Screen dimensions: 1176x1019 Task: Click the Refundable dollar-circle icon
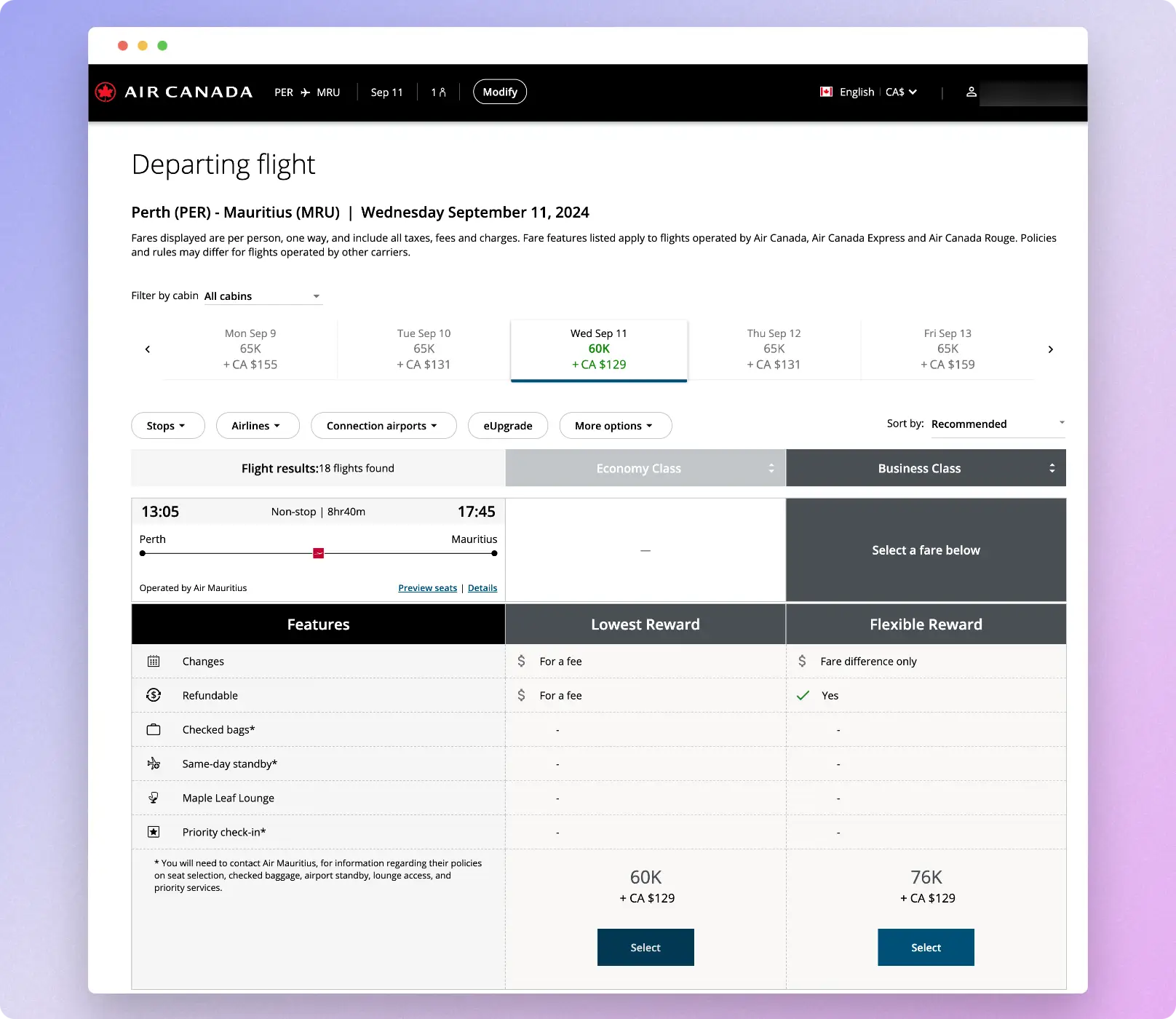coord(154,695)
